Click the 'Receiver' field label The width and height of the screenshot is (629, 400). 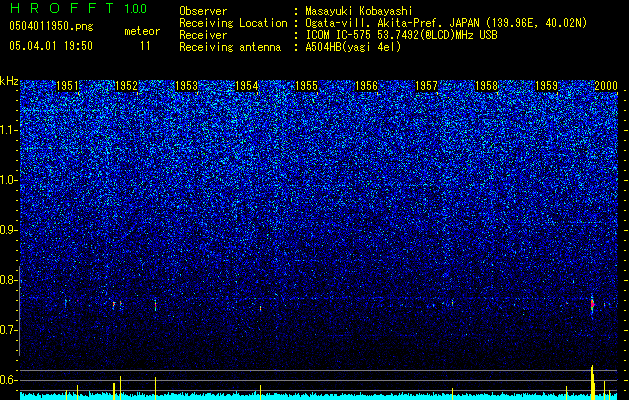pos(203,35)
